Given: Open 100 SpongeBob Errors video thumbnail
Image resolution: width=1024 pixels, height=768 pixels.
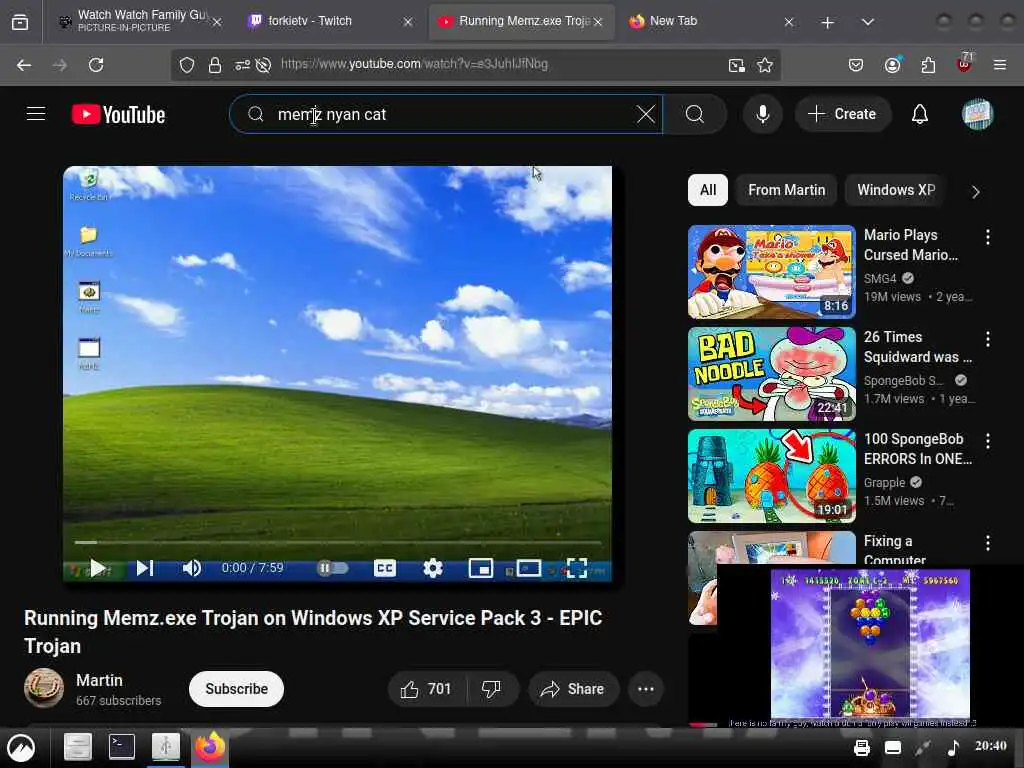Looking at the screenshot, I should click(x=771, y=475).
